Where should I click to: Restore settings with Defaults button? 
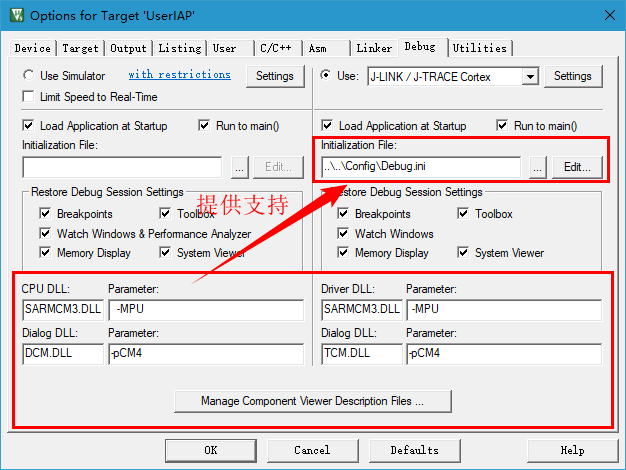click(414, 450)
